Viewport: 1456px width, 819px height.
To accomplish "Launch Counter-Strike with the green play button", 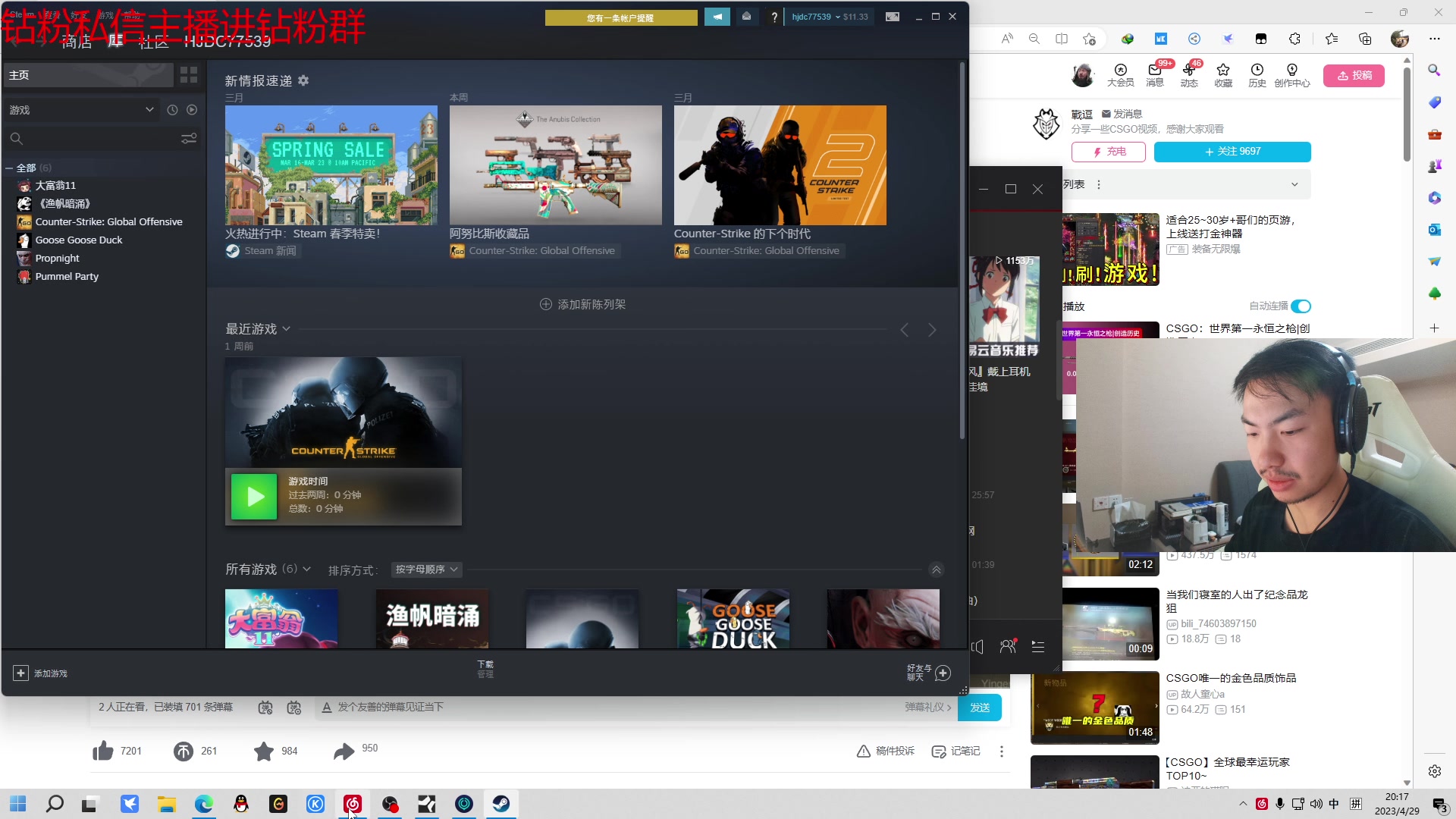I will (x=253, y=497).
